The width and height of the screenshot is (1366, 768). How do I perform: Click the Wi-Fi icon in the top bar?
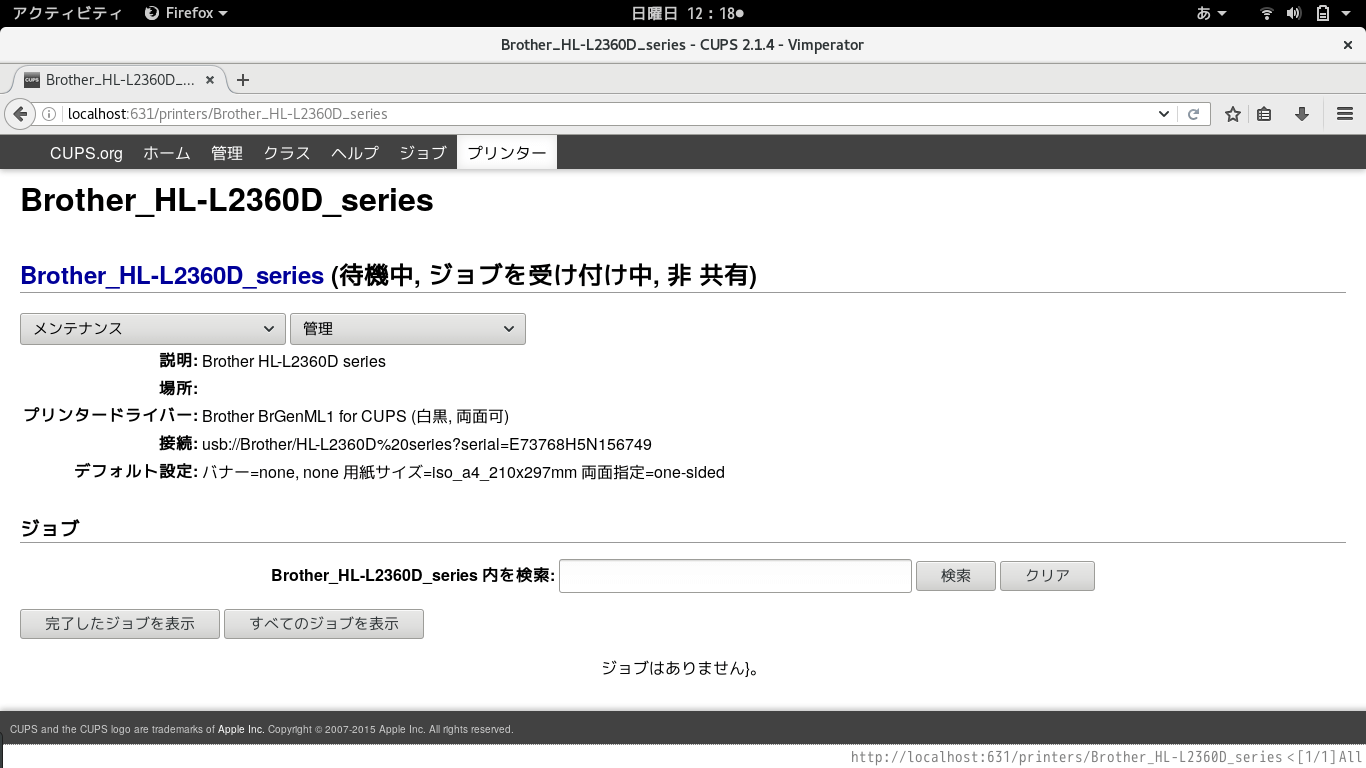(x=1267, y=13)
